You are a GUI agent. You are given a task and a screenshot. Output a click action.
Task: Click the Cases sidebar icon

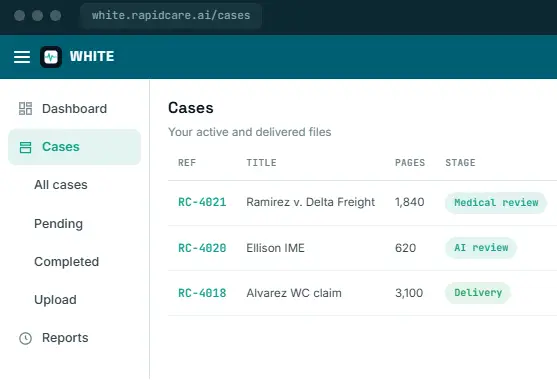pos(25,147)
